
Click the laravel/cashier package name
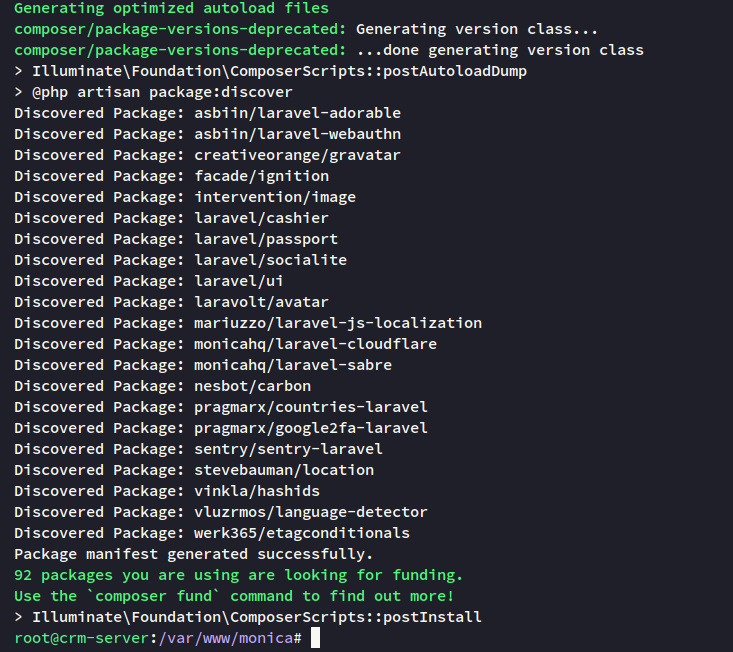(261, 218)
